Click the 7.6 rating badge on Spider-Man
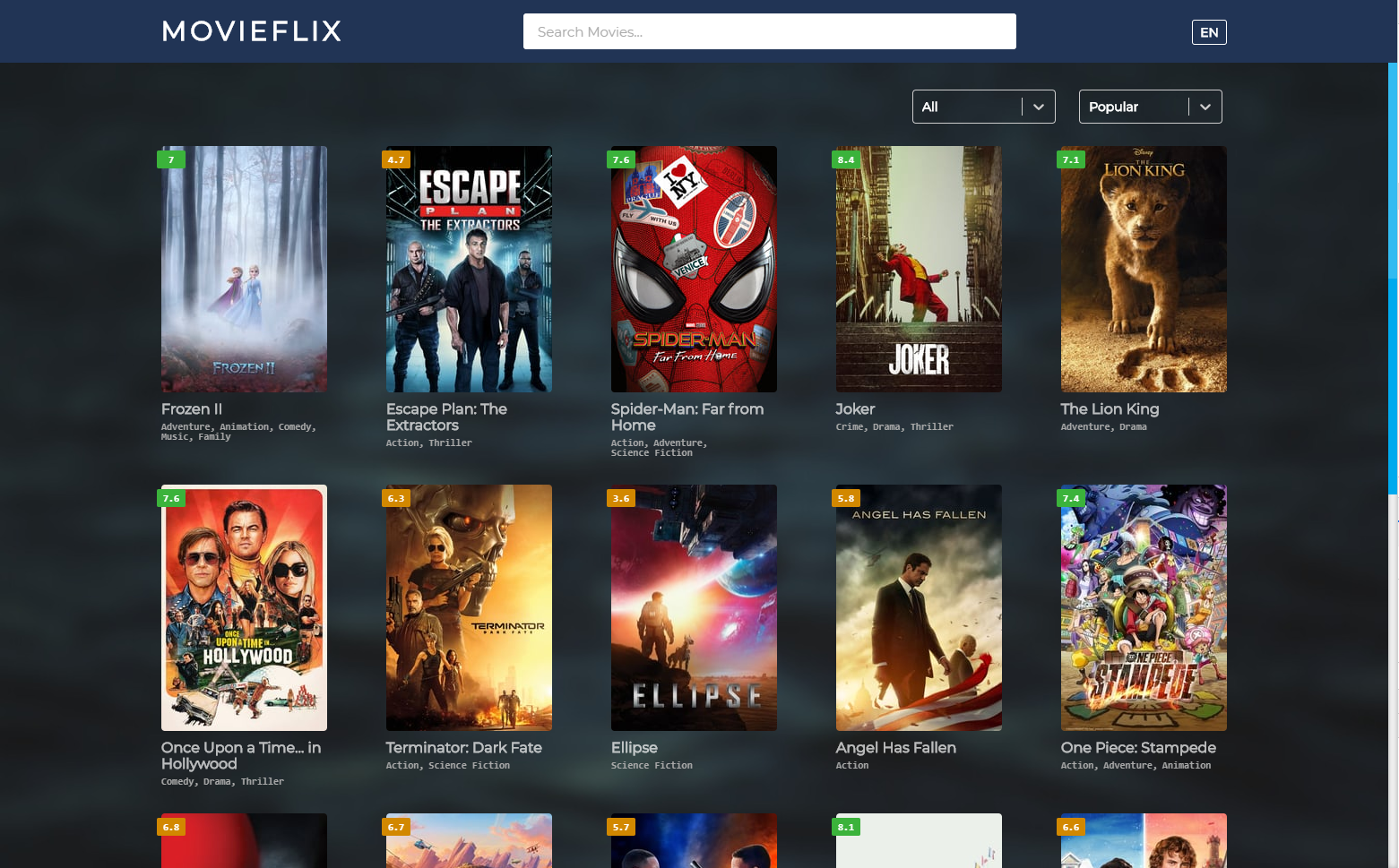 [621, 159]
